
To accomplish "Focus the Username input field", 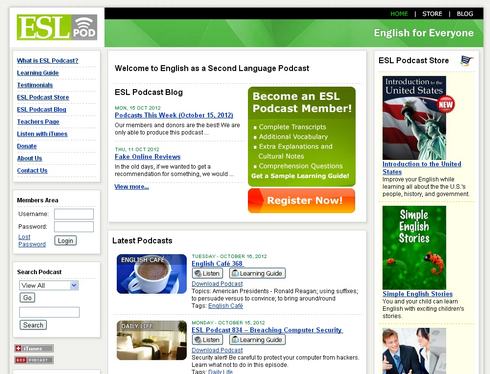I will point(74,214).
